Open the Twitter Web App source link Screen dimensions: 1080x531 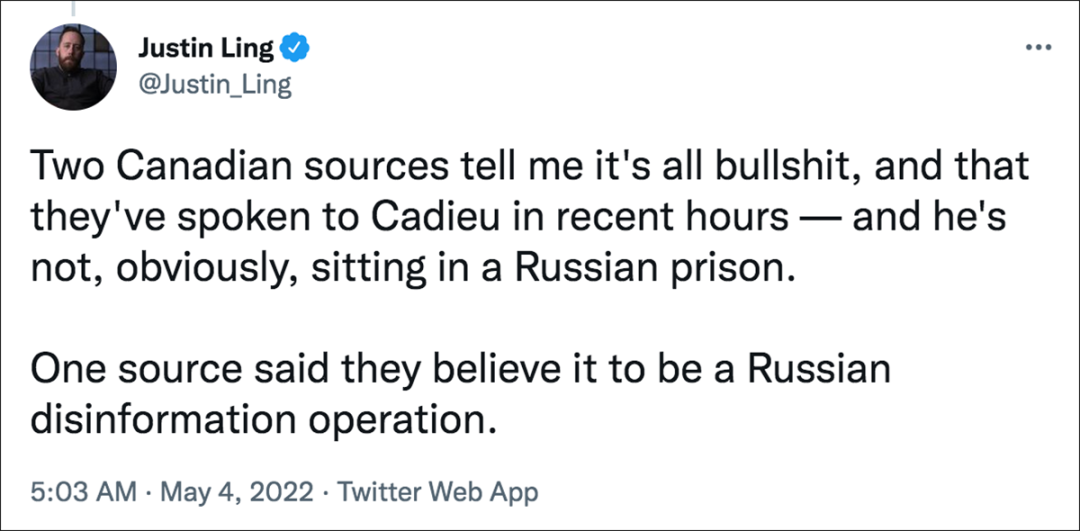click(437, 492)
